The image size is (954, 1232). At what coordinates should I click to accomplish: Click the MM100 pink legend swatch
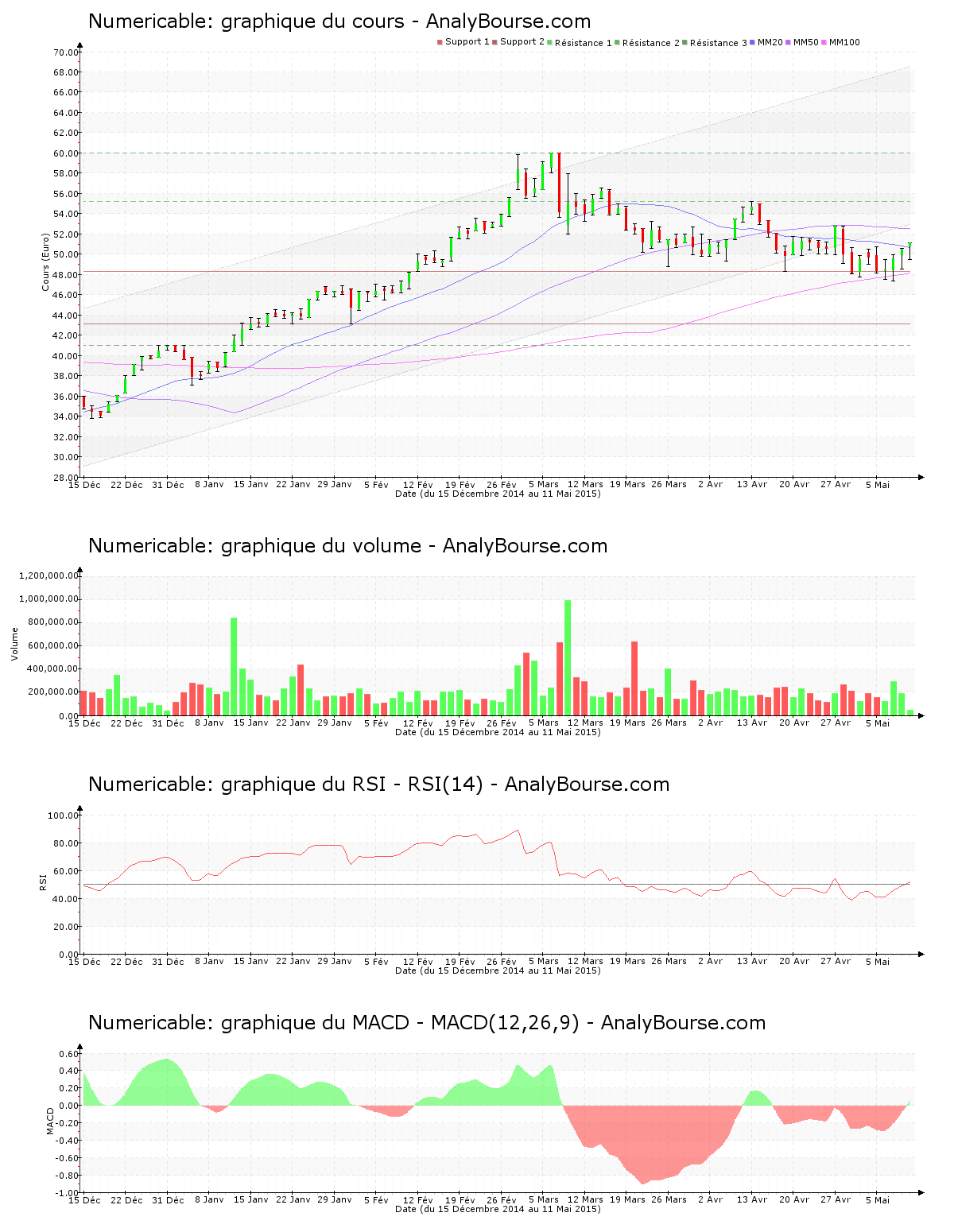824,42
